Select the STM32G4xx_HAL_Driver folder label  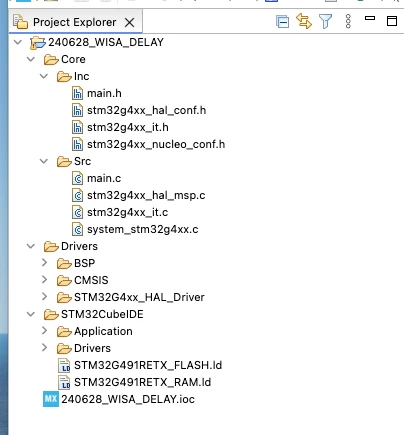click(x=139, y=297)
